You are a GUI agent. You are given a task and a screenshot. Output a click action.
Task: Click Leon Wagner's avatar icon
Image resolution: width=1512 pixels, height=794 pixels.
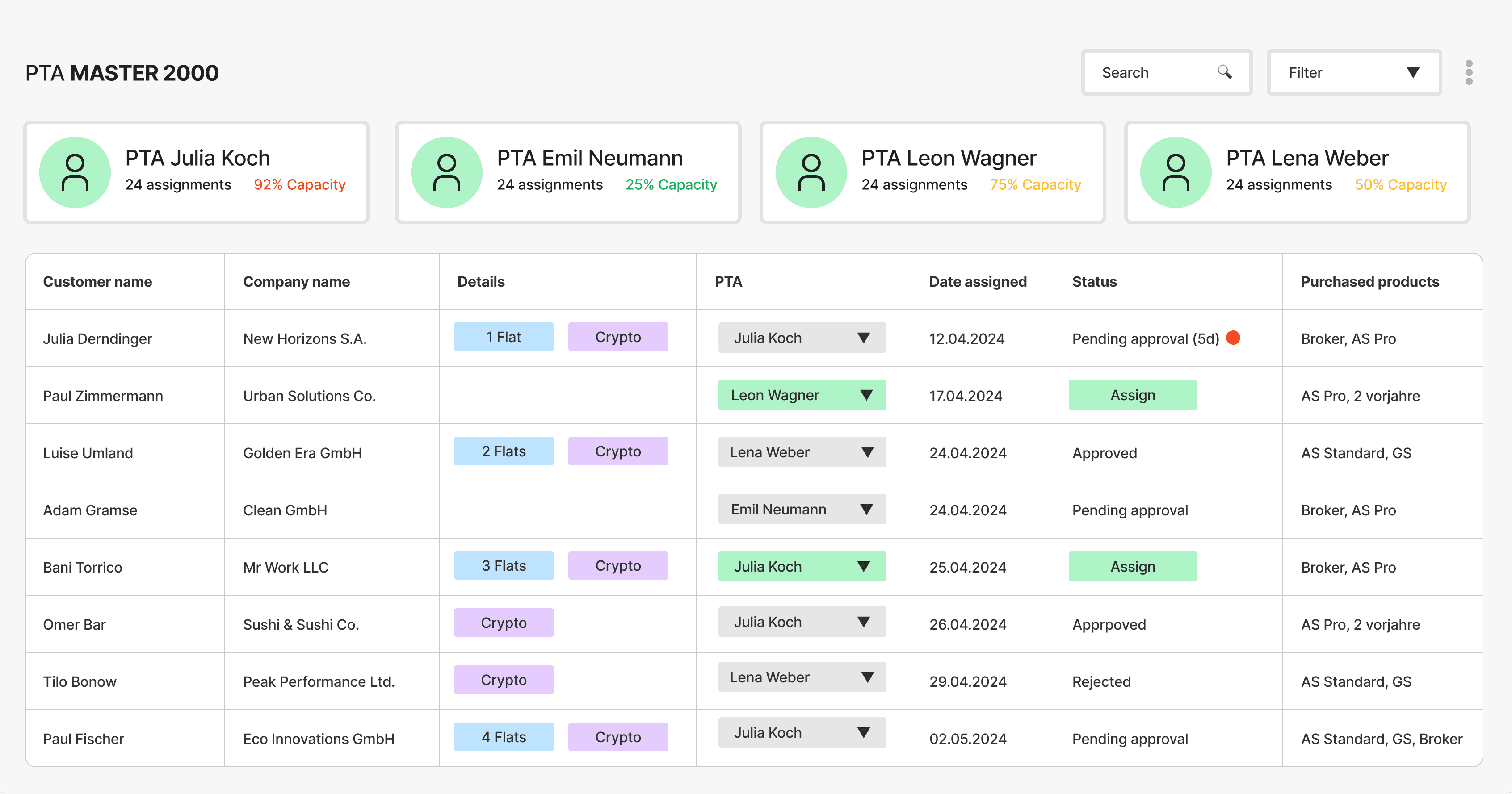tap(811, 172)
